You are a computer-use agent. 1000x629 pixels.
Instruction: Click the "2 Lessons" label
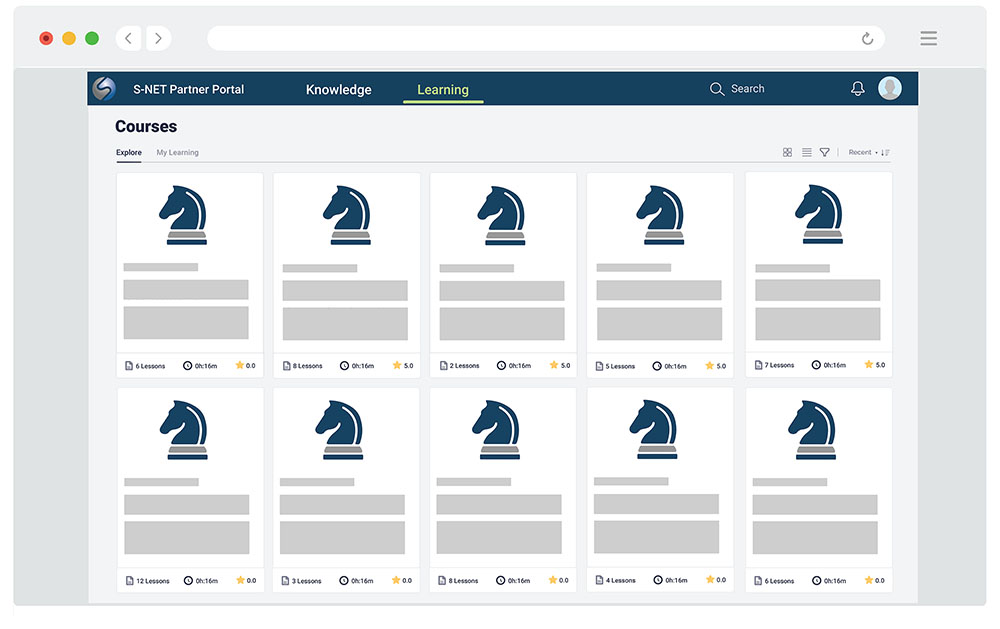tap(464, 366)
